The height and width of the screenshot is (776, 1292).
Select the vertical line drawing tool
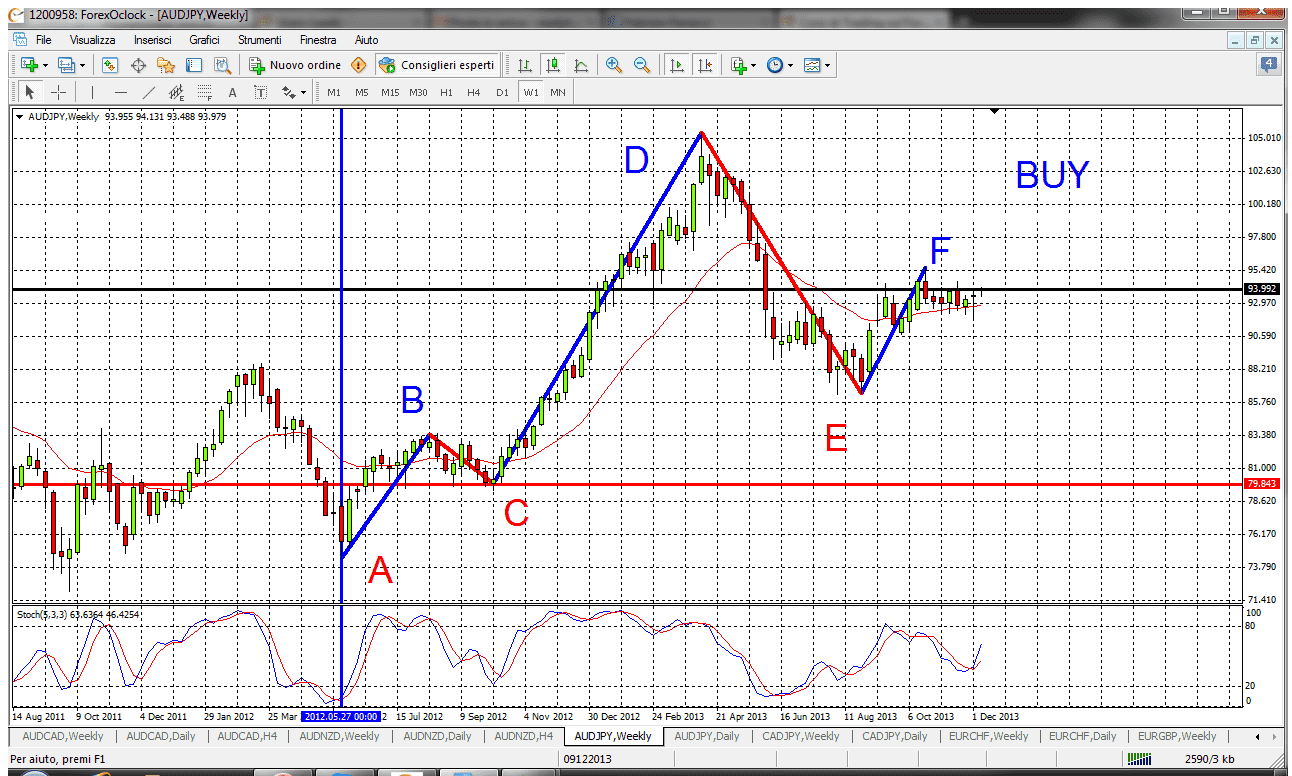coord(93,91)
